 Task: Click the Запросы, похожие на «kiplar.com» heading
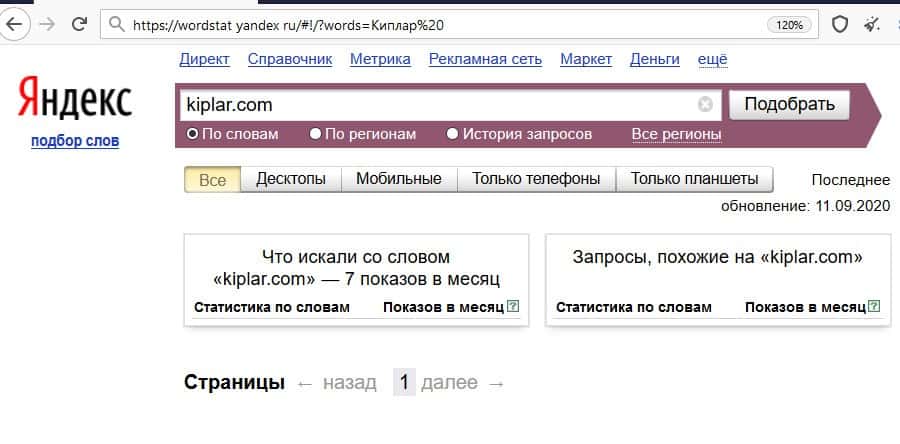717,256
